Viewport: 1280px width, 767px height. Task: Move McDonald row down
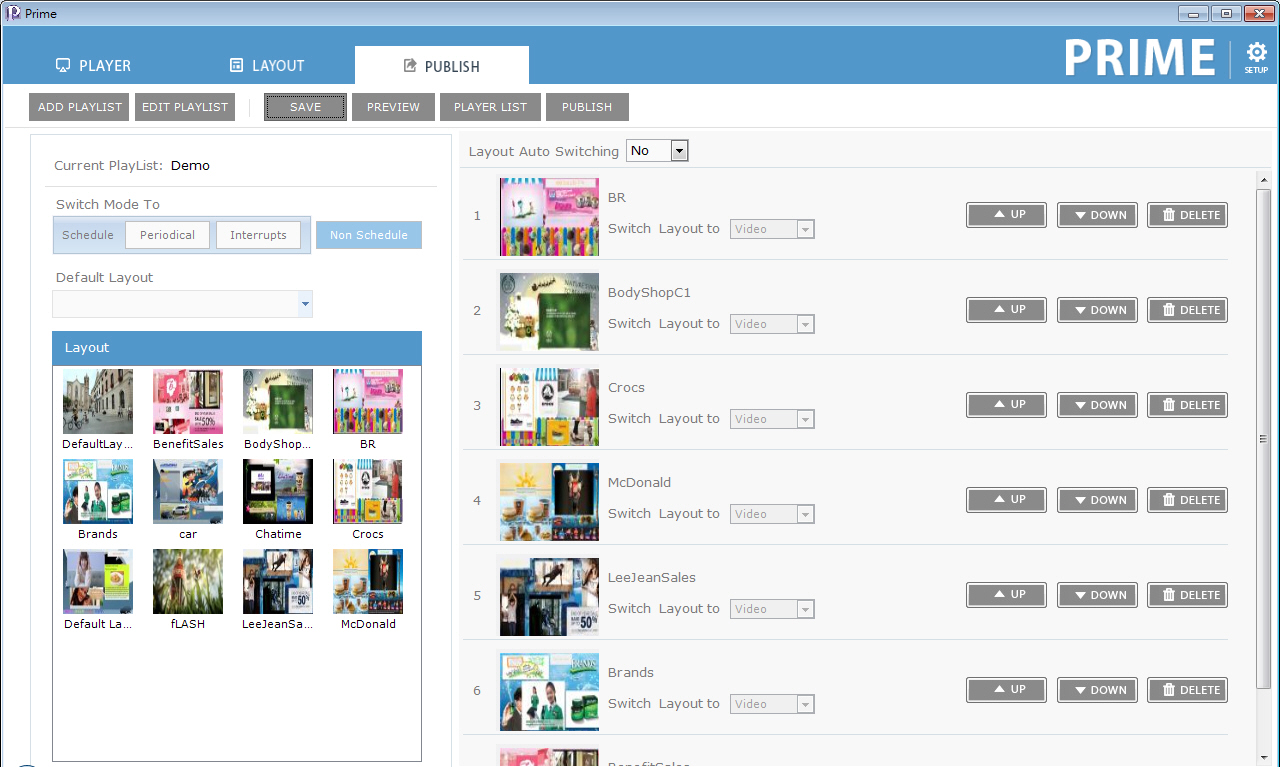pyautogui.click(x=1097, y=500)
